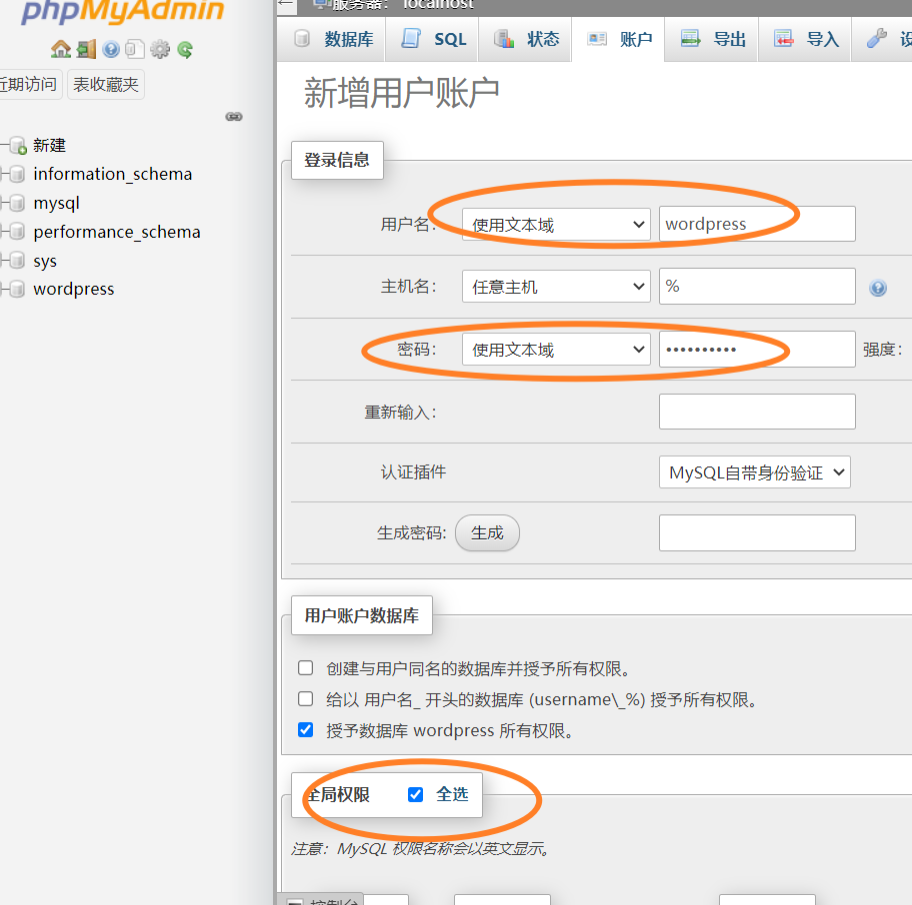Click the back arrow icon at top
This screenshot has width=912, height=905.
[285, 4]
